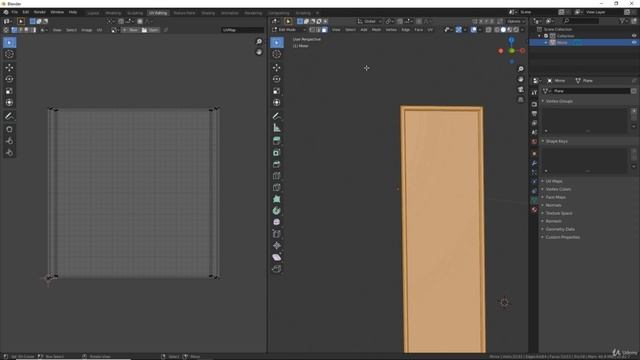Expand the Custom Properties panel
640x360 pixels.
[x=563, y=237]
